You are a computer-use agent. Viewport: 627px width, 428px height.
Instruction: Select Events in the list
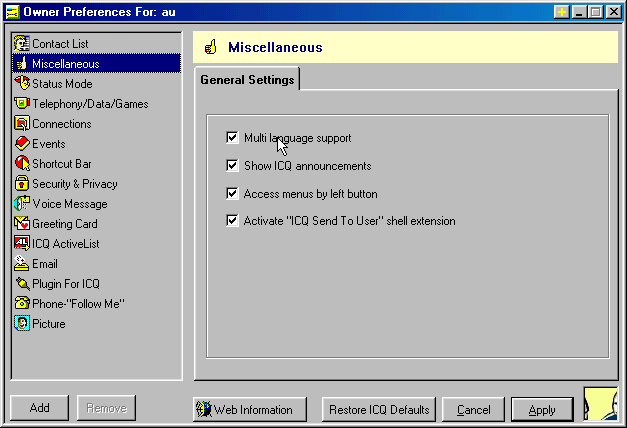pos(96,144)
